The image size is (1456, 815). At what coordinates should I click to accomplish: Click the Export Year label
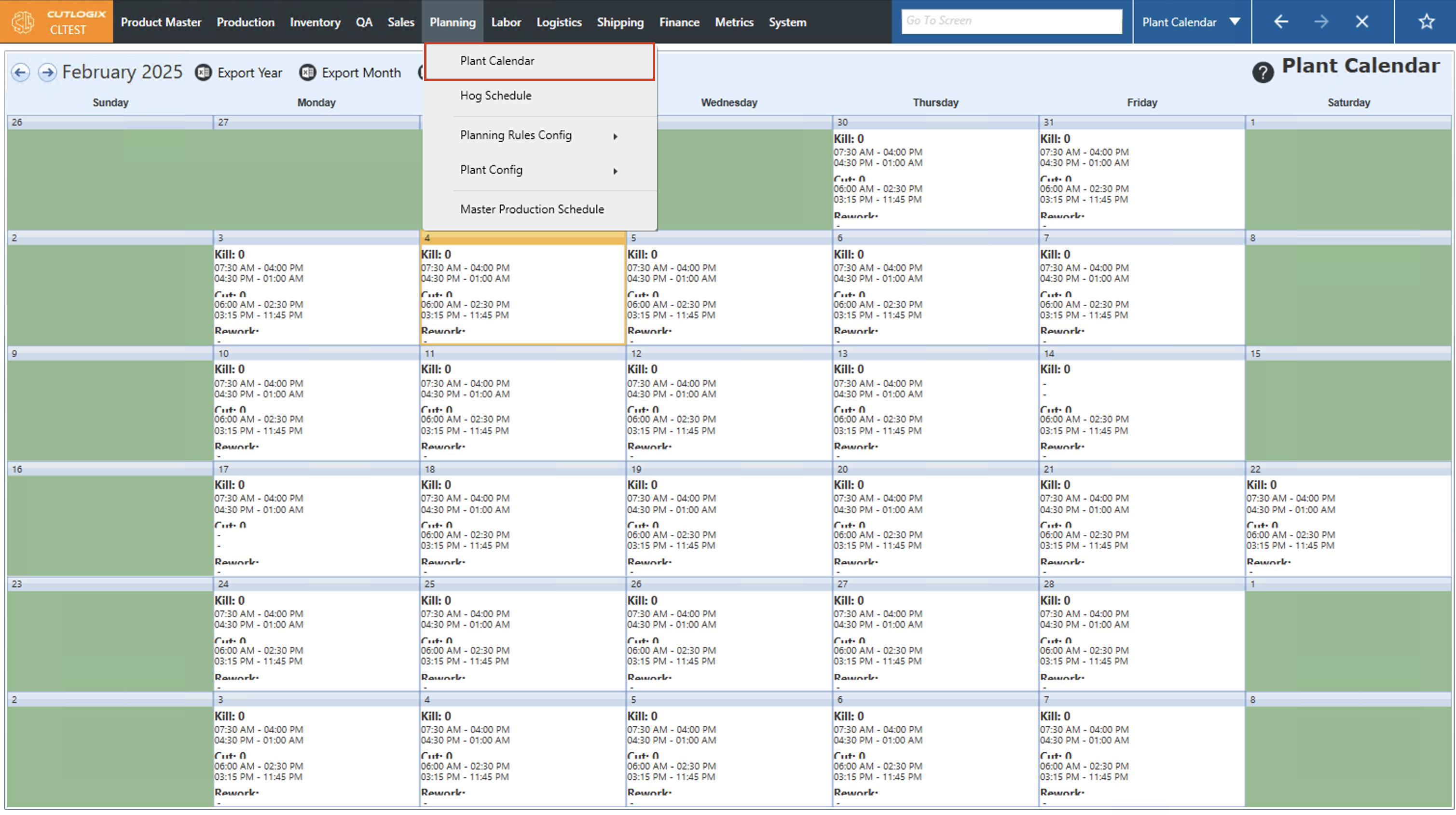(x=249, y=73)
